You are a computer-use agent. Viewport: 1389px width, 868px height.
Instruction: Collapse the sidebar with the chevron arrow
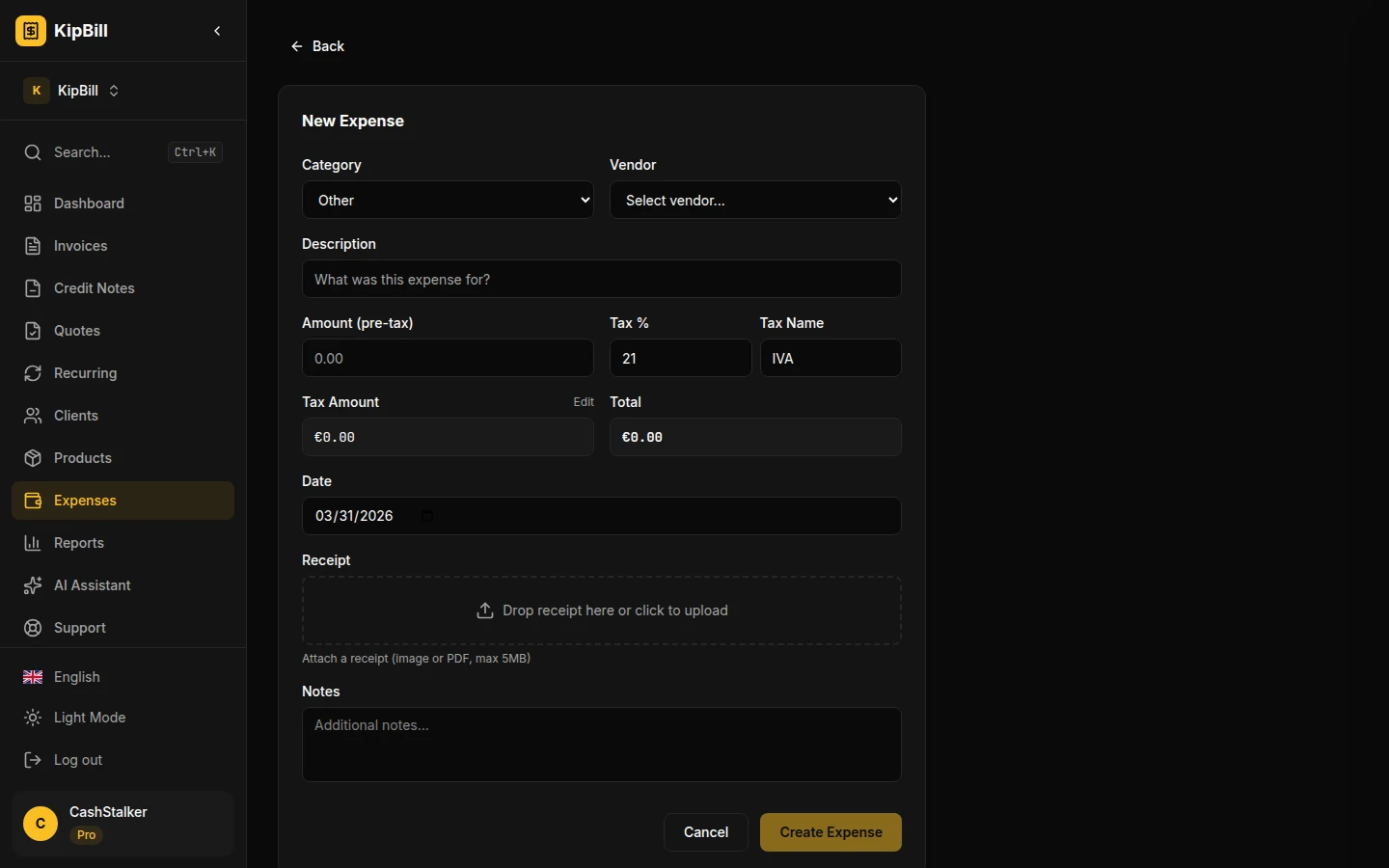pyautogui.click(x=217, y=31)
